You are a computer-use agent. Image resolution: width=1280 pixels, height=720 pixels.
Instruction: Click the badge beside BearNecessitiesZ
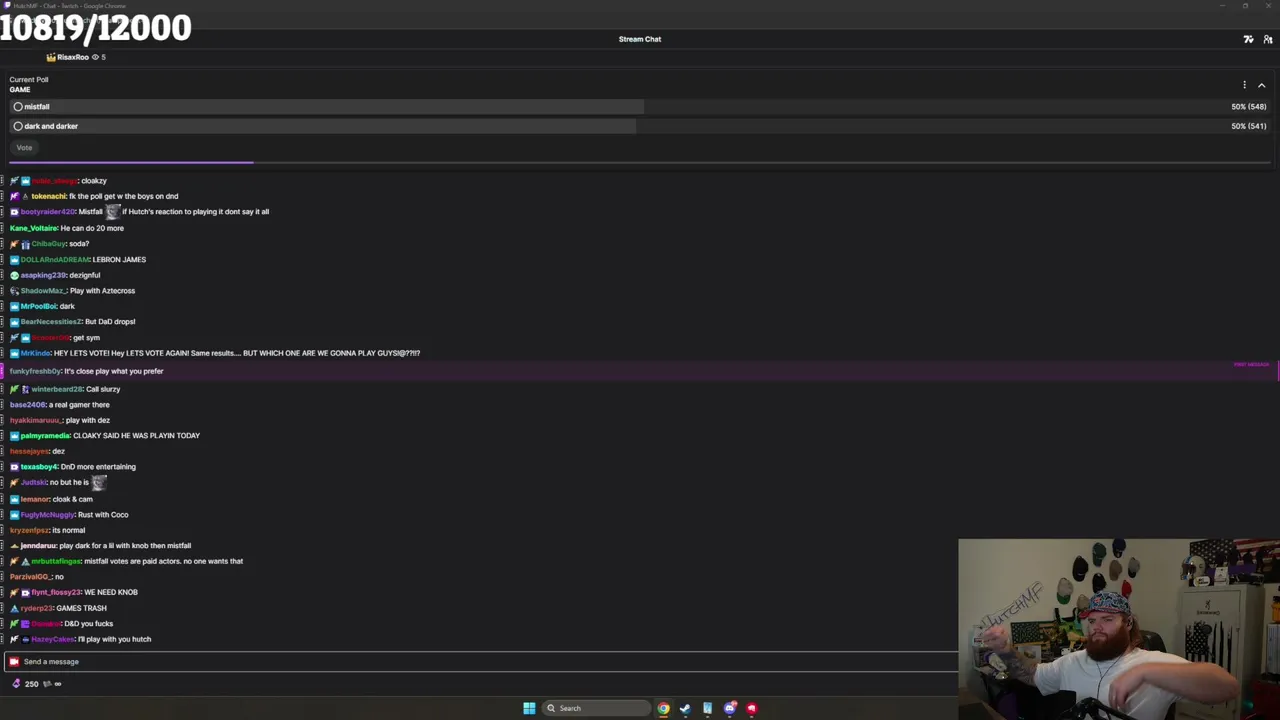(14, 322)
